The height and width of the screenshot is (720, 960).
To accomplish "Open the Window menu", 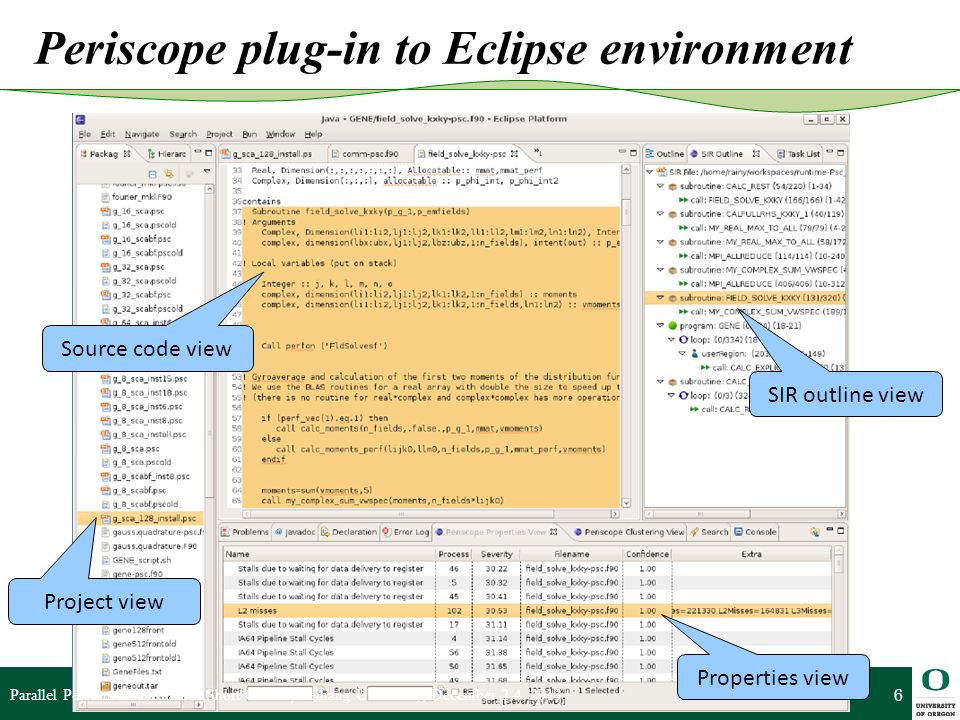I will (280, 134).
